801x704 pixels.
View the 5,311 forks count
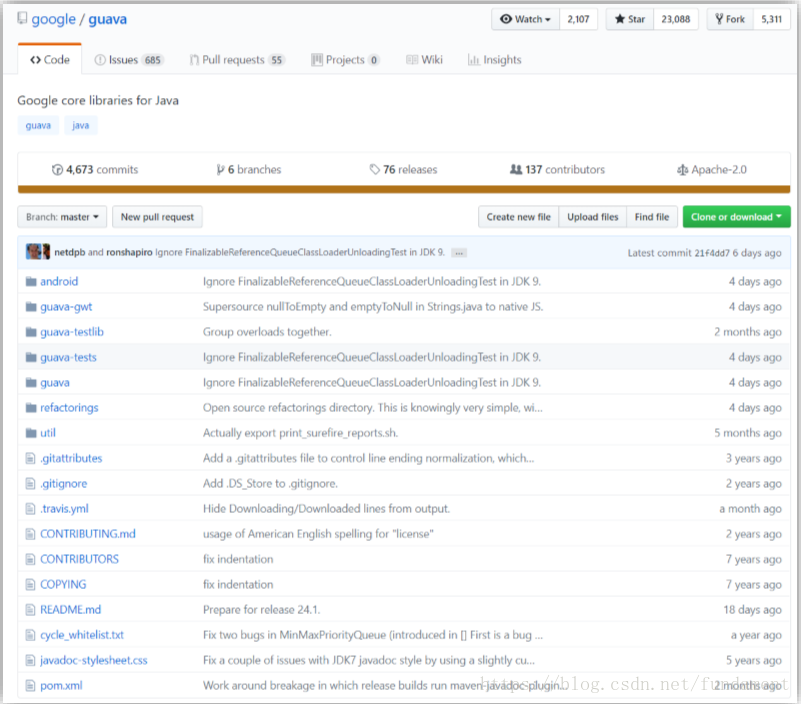(x=771, y=19)
